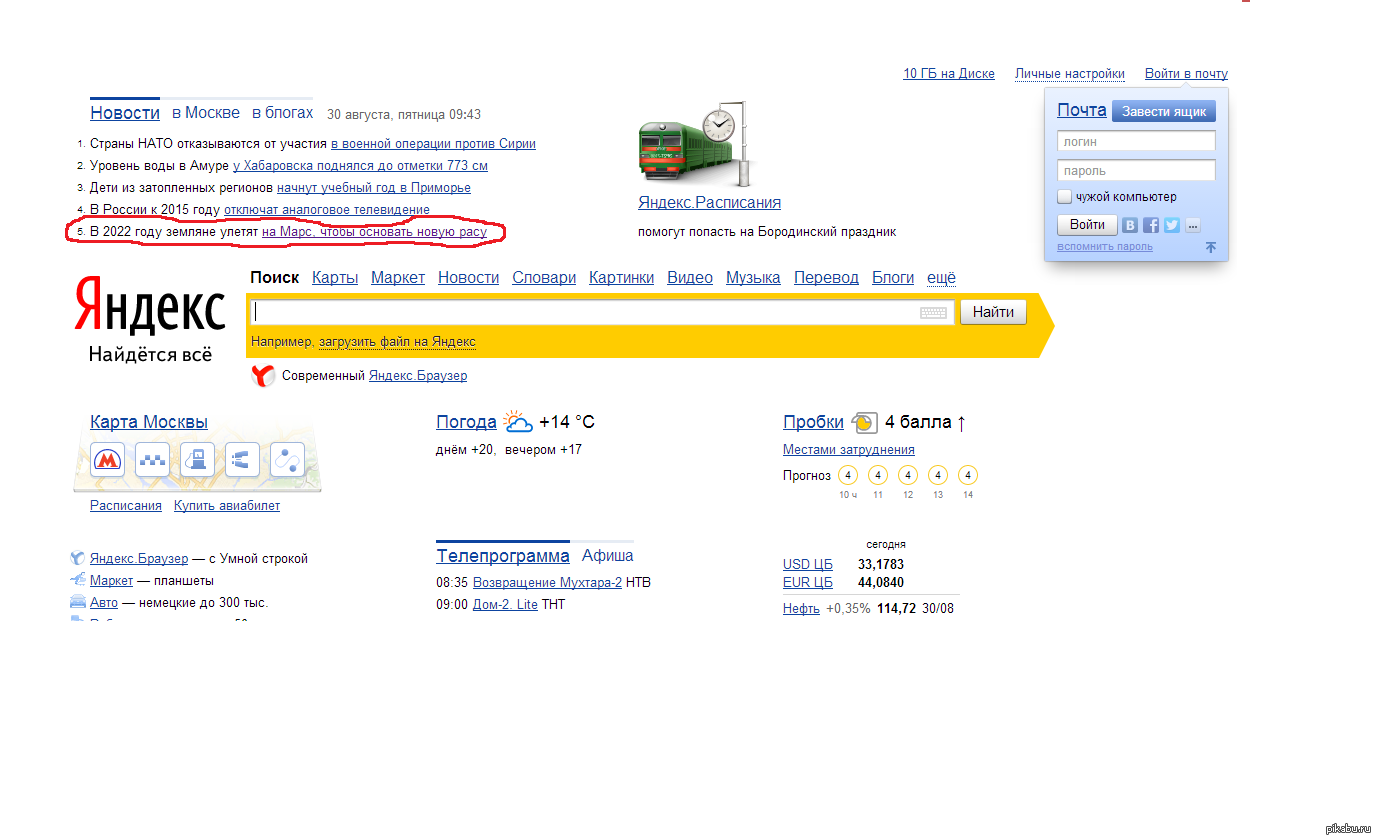The height and width of the screenshot is (840, 1376).
Task: Sign in with Twitter icon
Action: [x=1172, y=225]
